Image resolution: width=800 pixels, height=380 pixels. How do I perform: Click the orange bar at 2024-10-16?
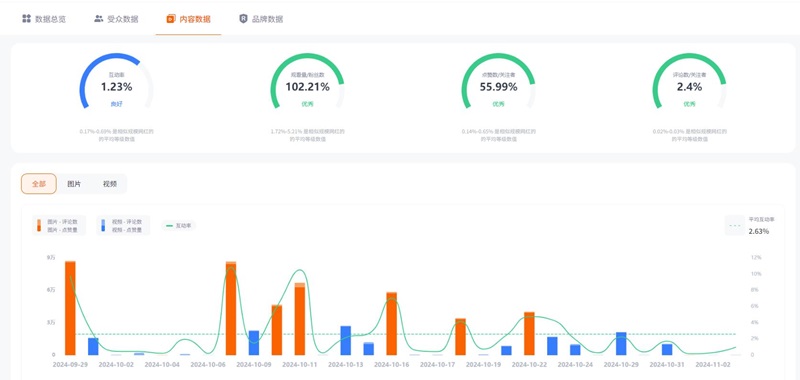point(392,323)
